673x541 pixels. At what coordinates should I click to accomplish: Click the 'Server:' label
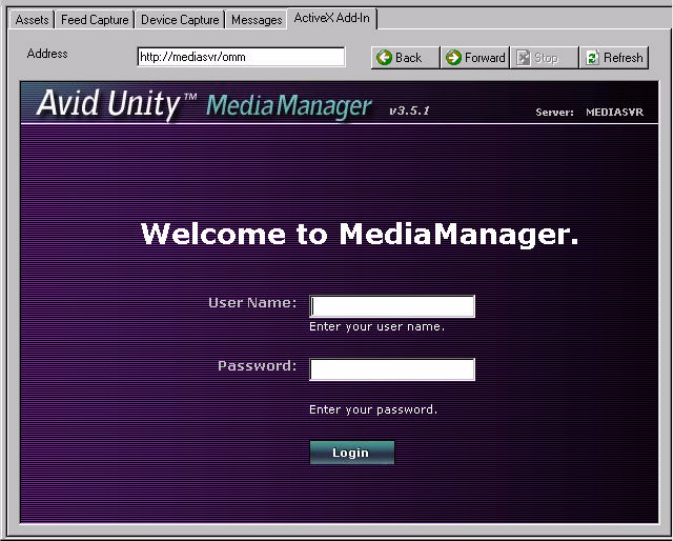555,112
